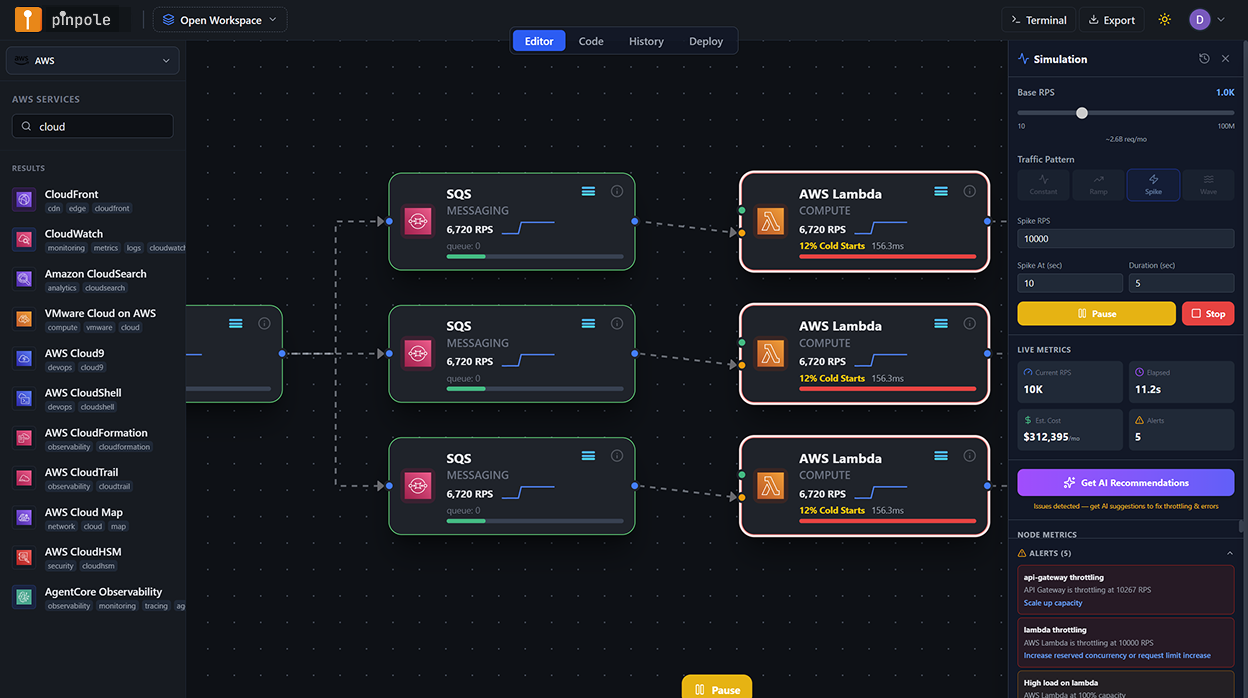Click the pink SQS messaging icon on top node
The width and height of the screenshot is (1248, 698).
point(417,220)
